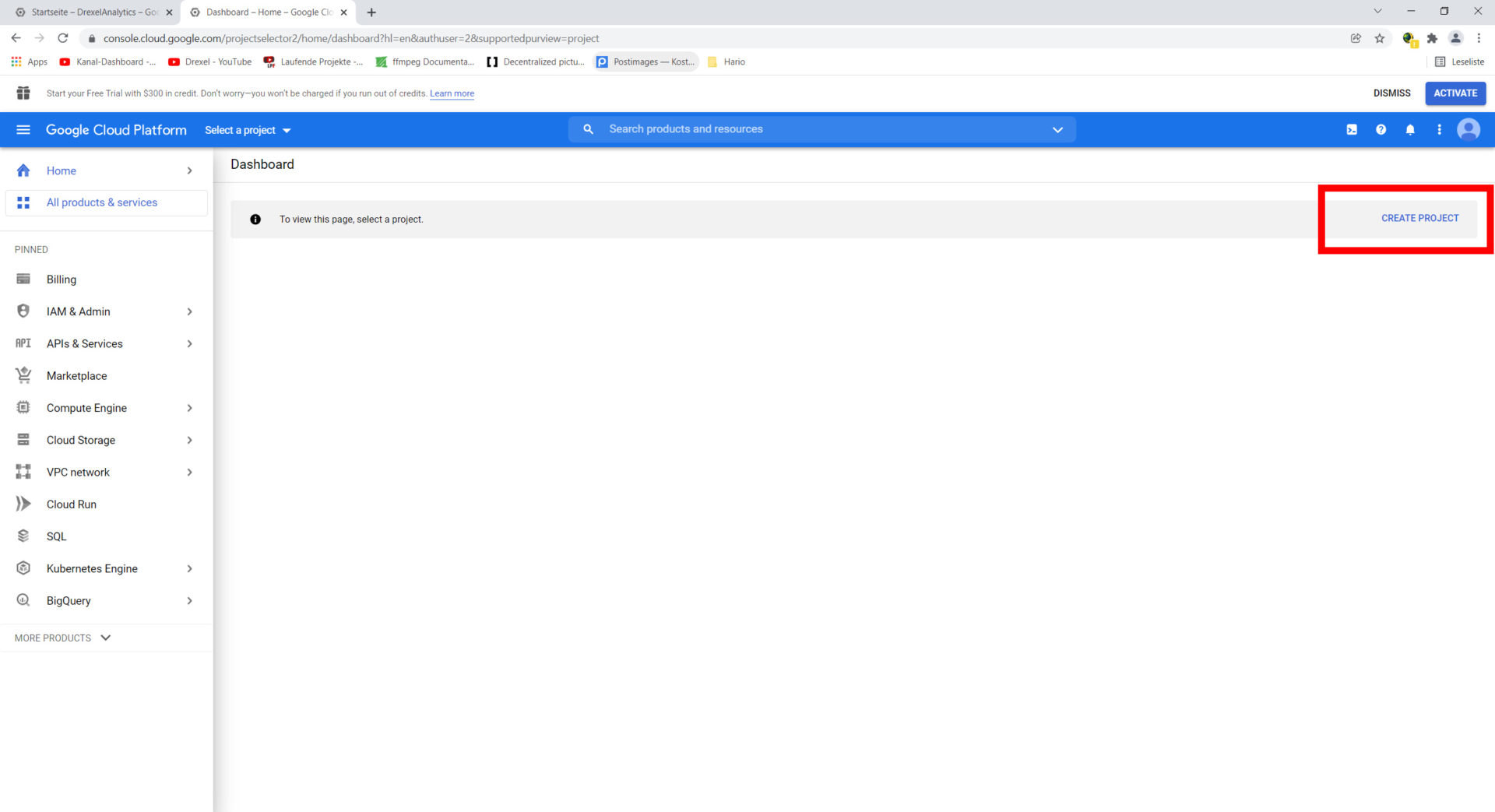Open the Marketplace menu item

point(106,375)
